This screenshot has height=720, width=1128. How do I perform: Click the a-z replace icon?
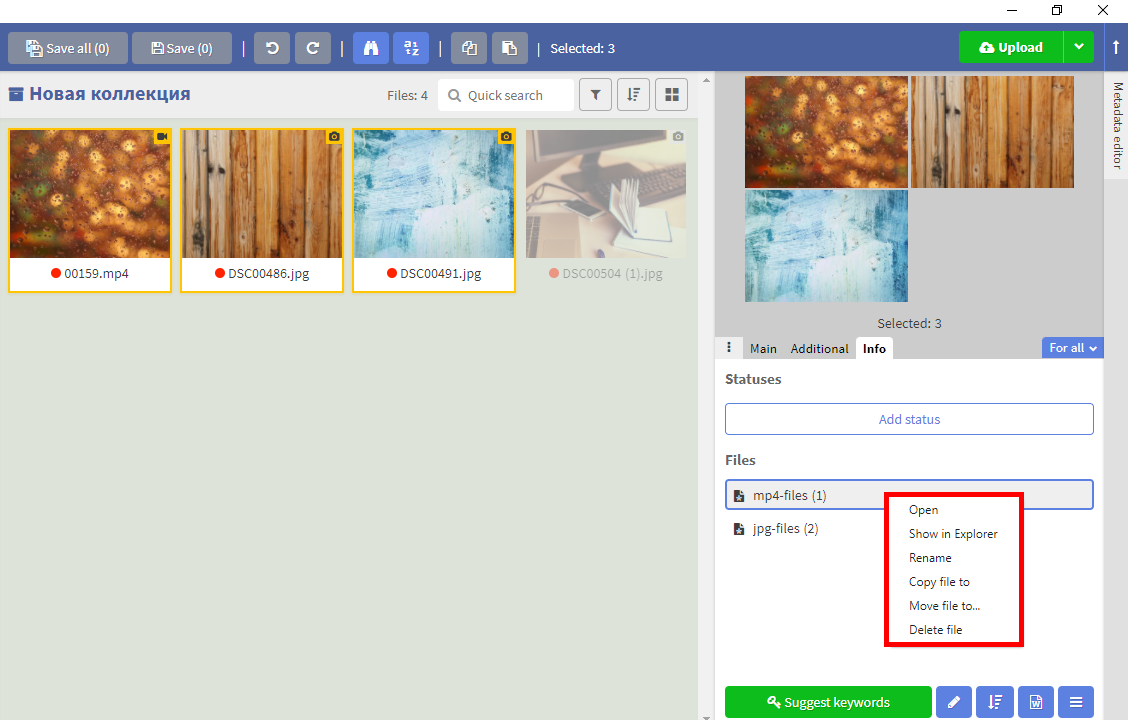[411, 48]
